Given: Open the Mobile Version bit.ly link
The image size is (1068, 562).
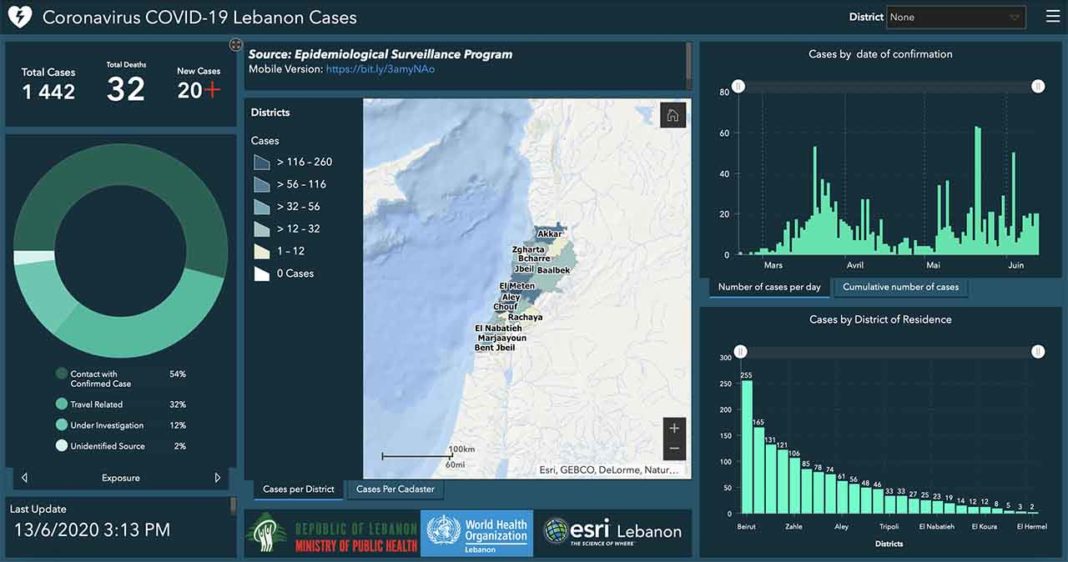Looking at the screenshot, I should (380, 69).
